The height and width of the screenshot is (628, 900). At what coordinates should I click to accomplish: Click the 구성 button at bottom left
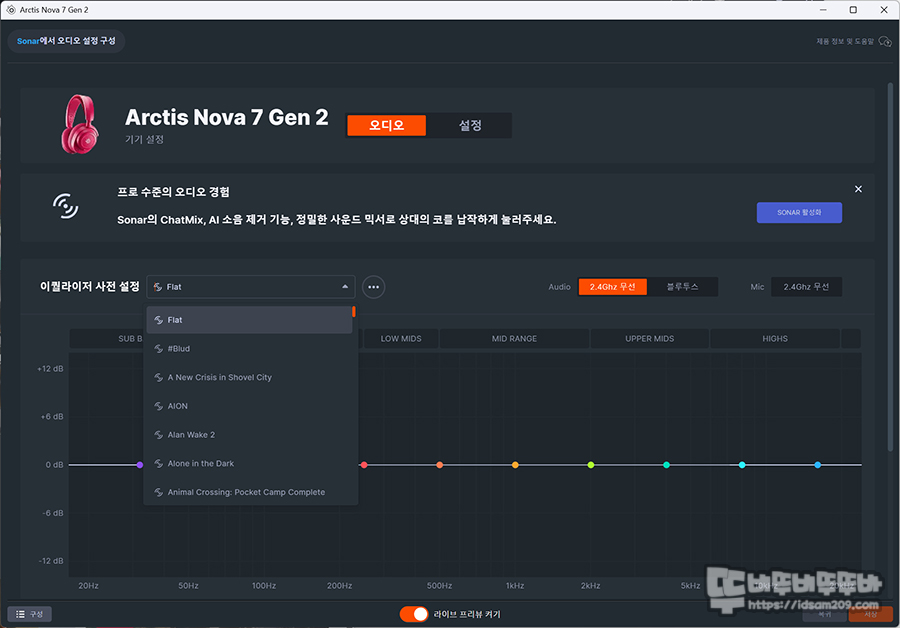pyautogui.click(x=29, y=614)
